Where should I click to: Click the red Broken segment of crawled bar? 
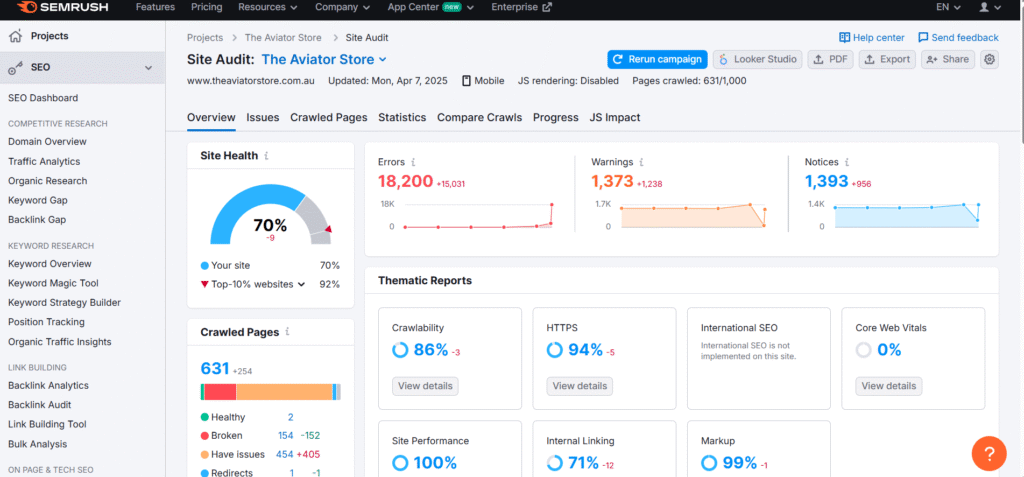coord(220,392)
